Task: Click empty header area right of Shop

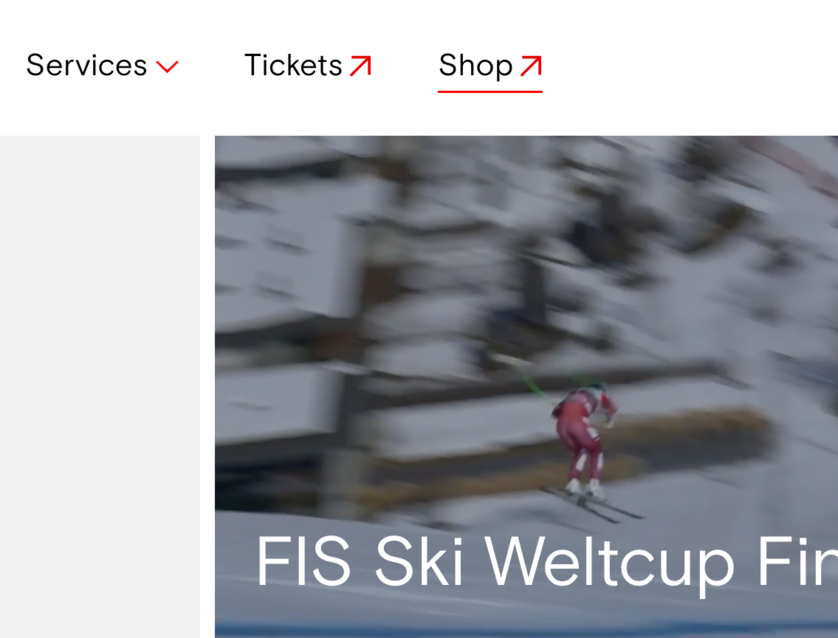Action: 689,67
